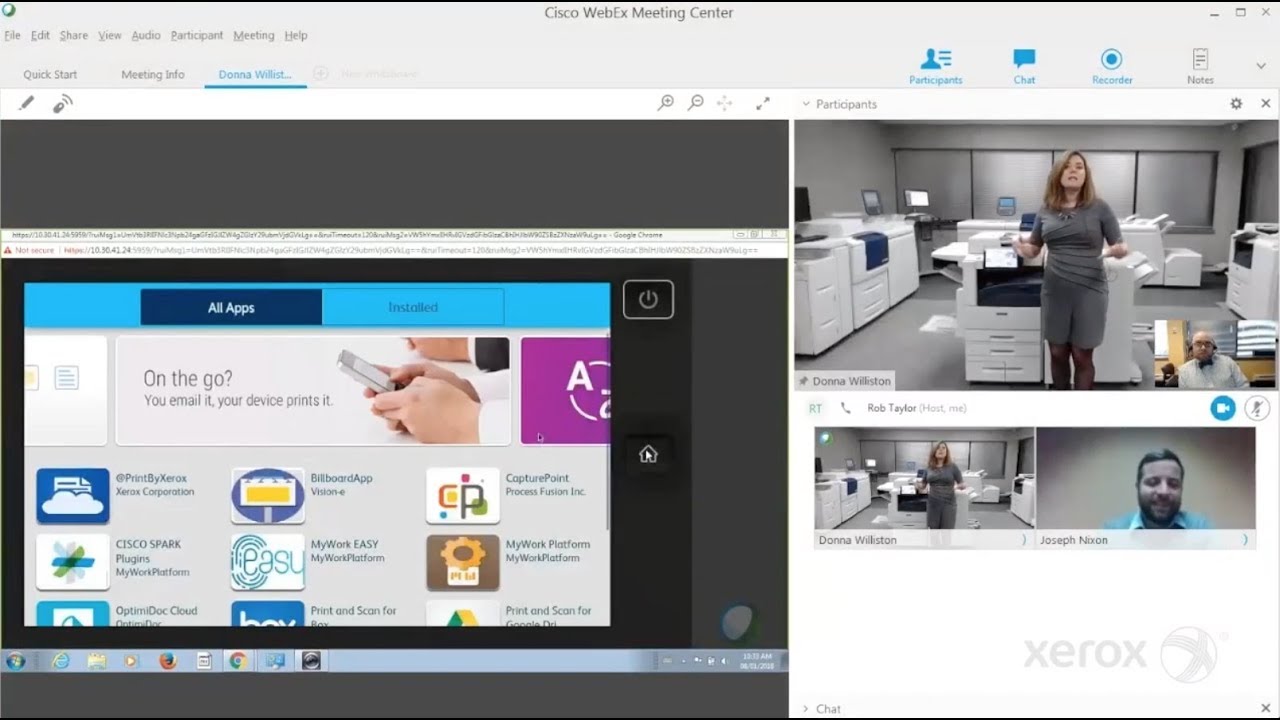1280x720 pixels.
Task: Expand the more panels chevron beside Notes
Action: tap(1260, 66)
